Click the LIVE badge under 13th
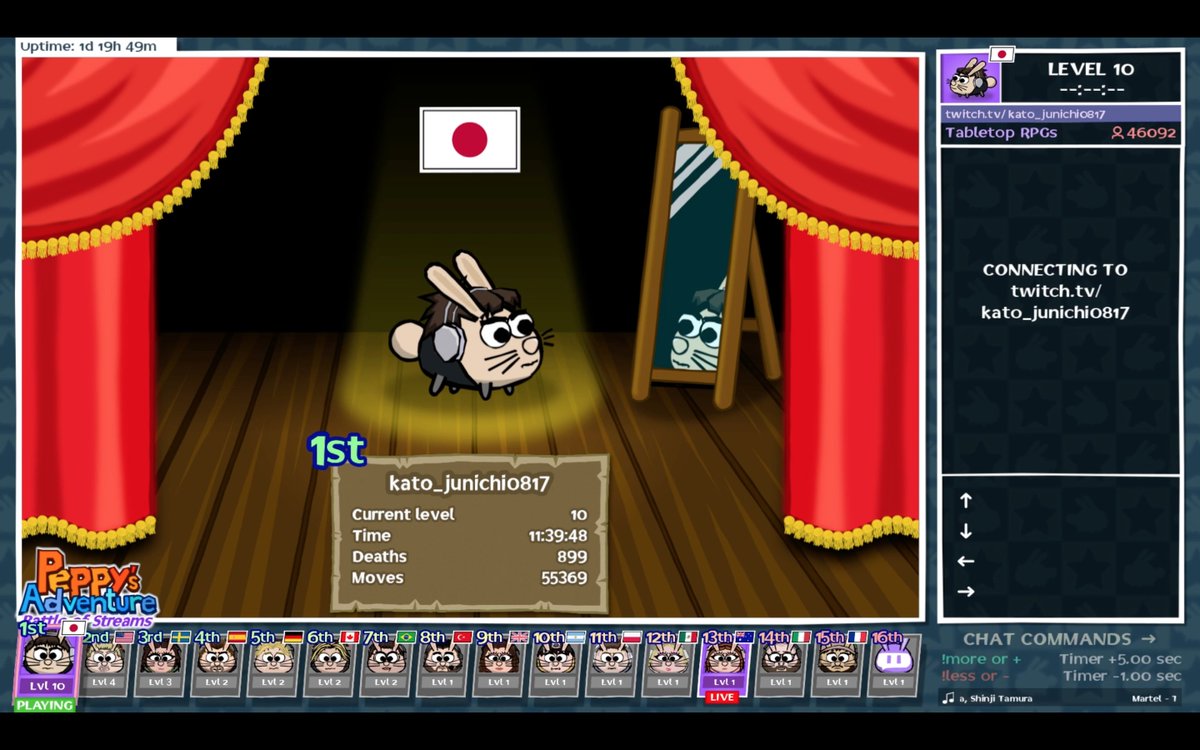The image size is (1200, 750). (721, 697)
